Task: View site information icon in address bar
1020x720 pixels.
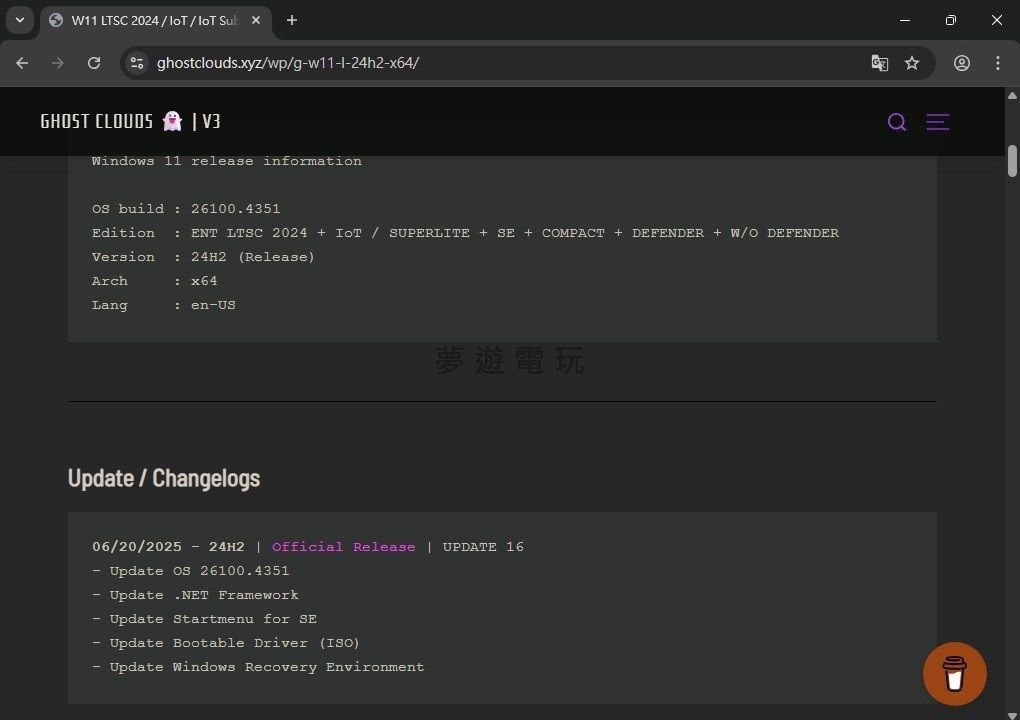Action: pos(138,63)
